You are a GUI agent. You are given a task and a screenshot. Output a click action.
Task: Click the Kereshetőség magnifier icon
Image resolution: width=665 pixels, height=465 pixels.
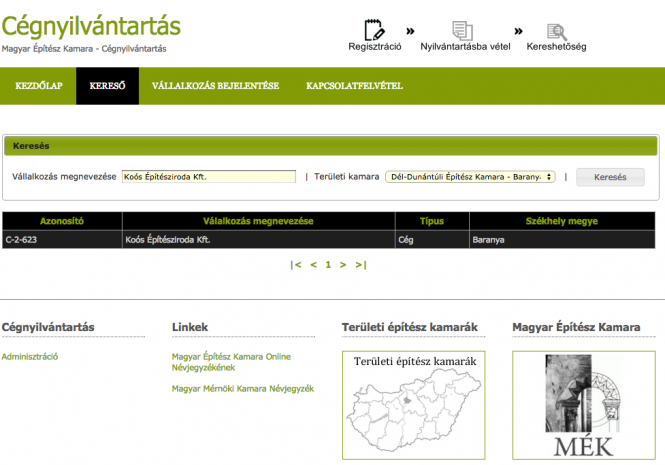(557, 32)
